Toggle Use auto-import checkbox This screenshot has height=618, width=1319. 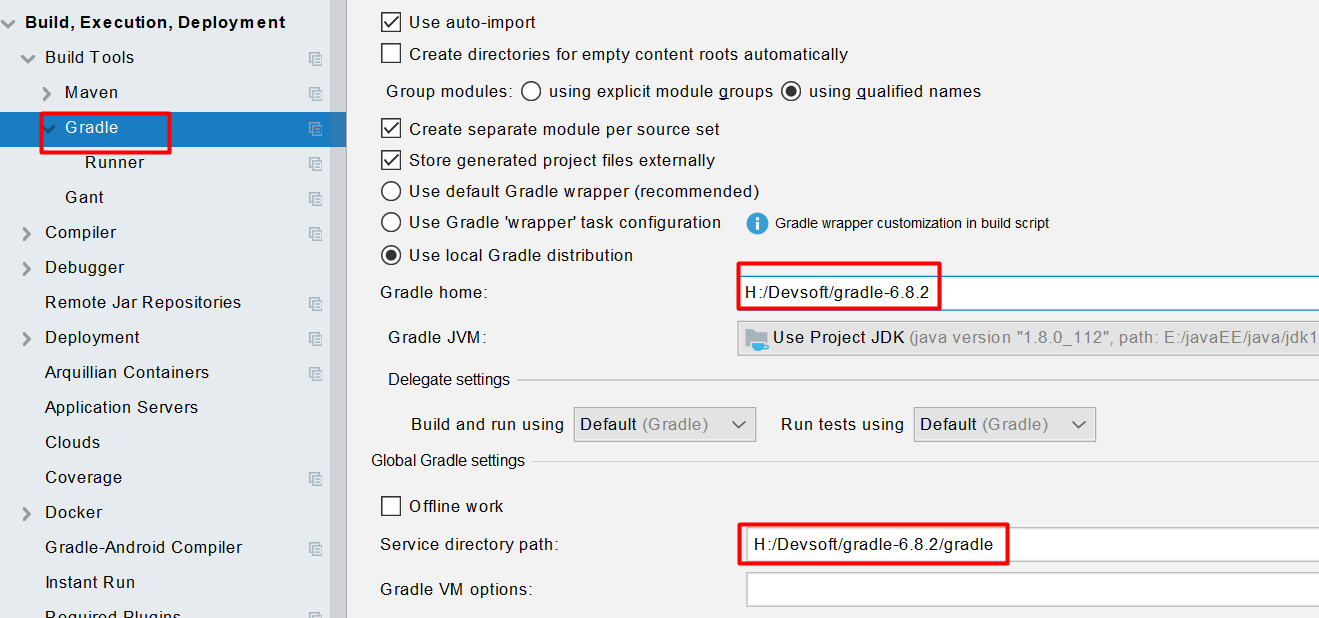click(391, 22)
